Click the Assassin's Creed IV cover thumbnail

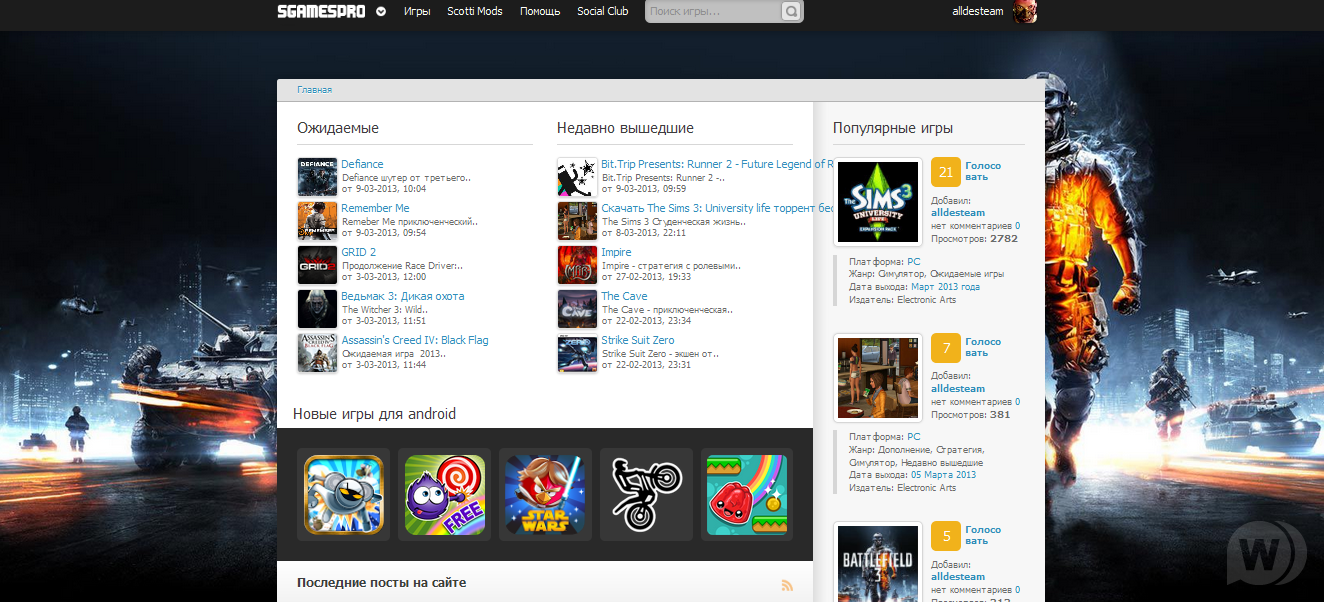(317, 353)
